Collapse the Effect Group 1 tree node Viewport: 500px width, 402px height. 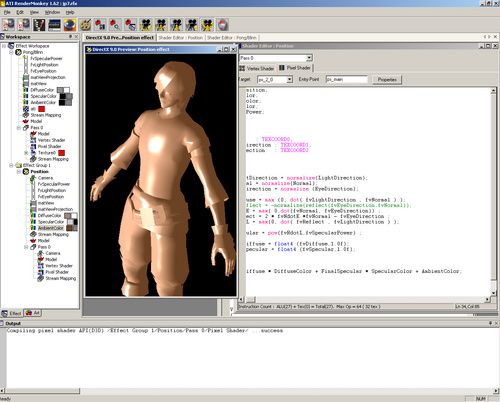(x=11, y=165)
